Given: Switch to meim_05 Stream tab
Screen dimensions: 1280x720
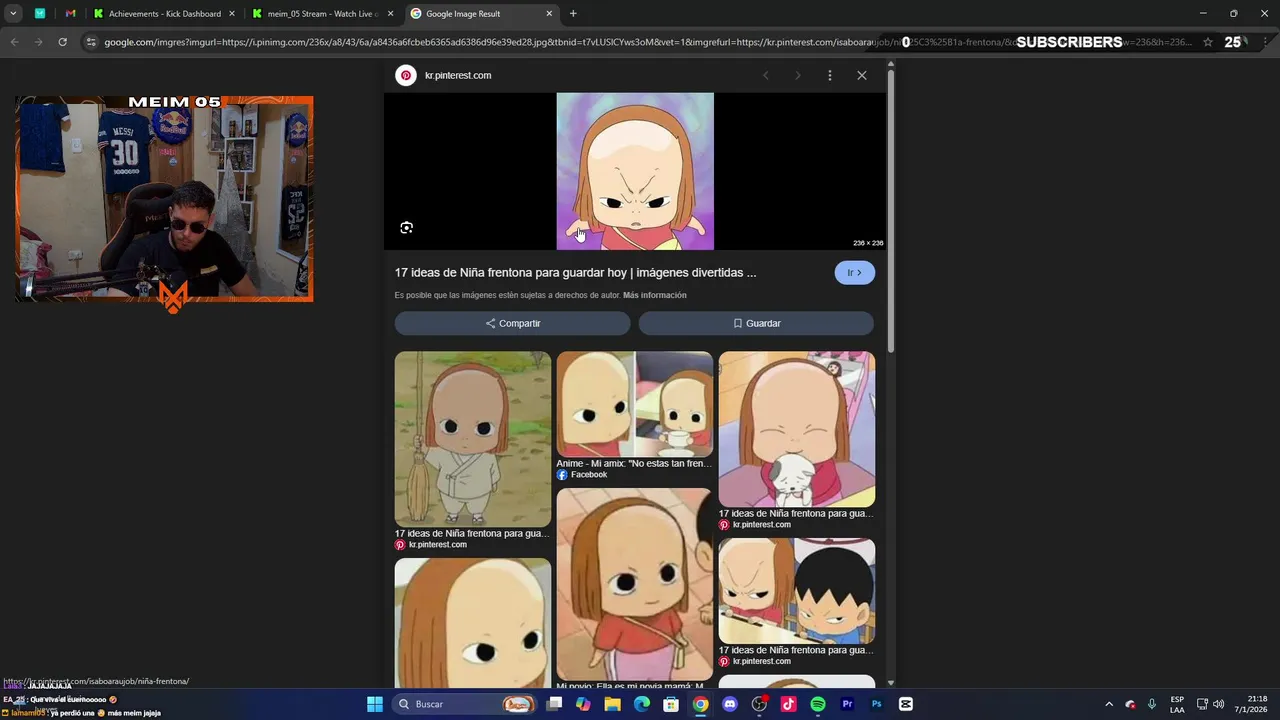Looking at the screenshot, I should click(324, 14).
